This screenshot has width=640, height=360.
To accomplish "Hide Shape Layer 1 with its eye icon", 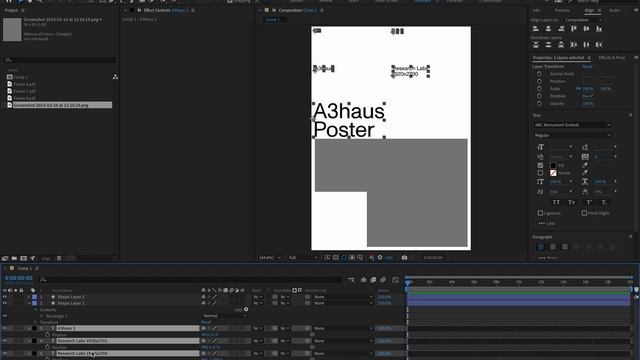I will point(4,303).
